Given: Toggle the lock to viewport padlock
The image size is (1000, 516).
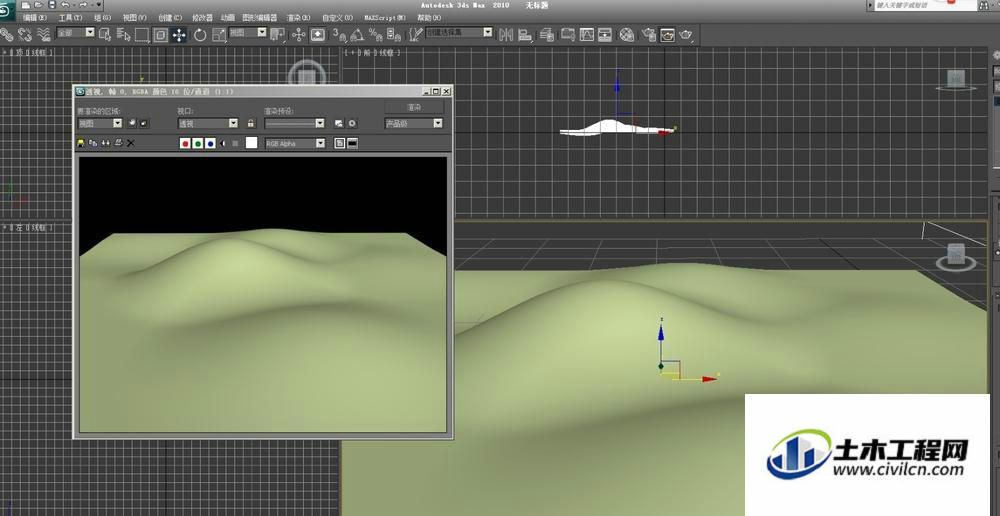Looking at the screenshot, I should [251, 123].
